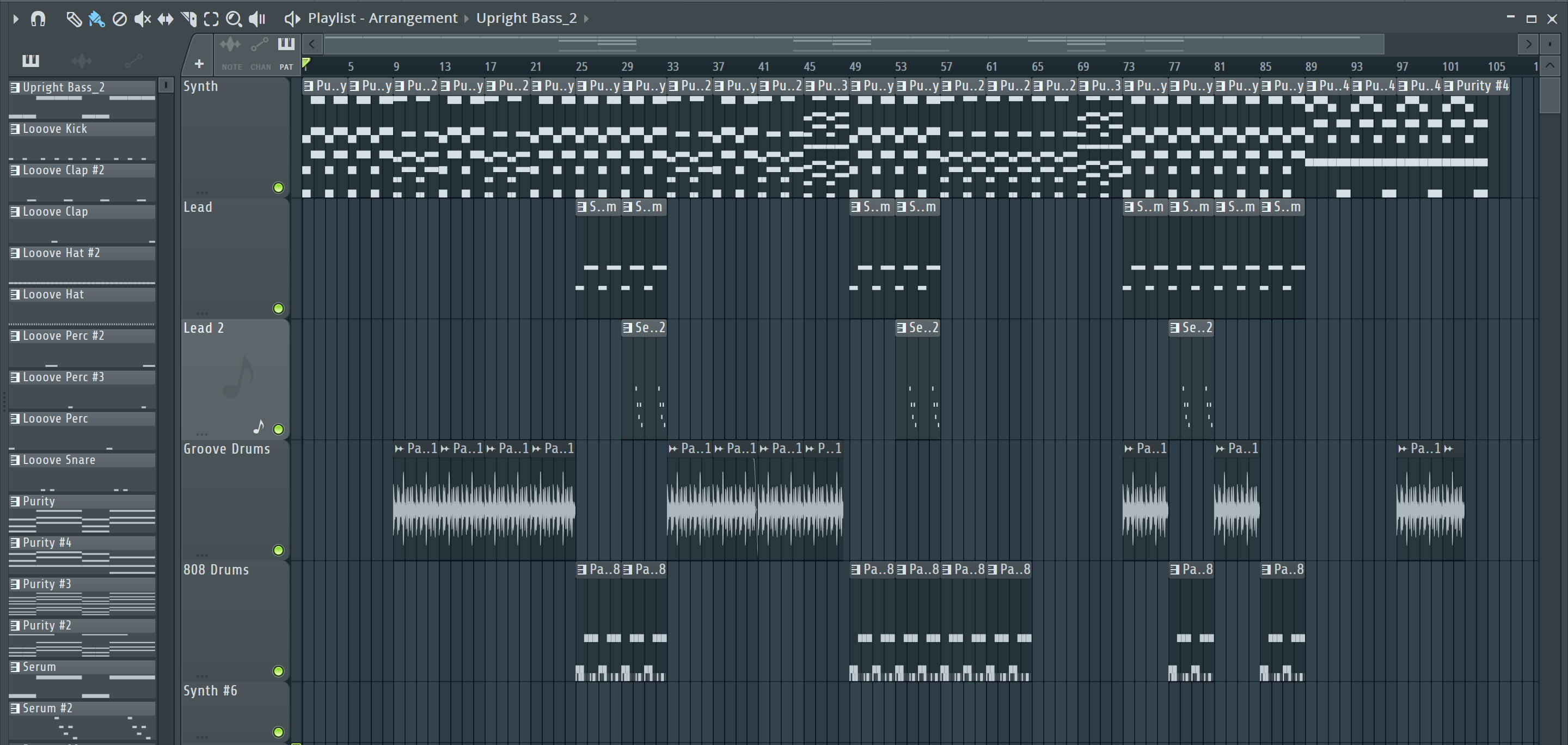The height and width of the screenshot is (745, 1568).
Task: Click the Looove Perc #2 pattern icon
Action: [x=15, y=336]
